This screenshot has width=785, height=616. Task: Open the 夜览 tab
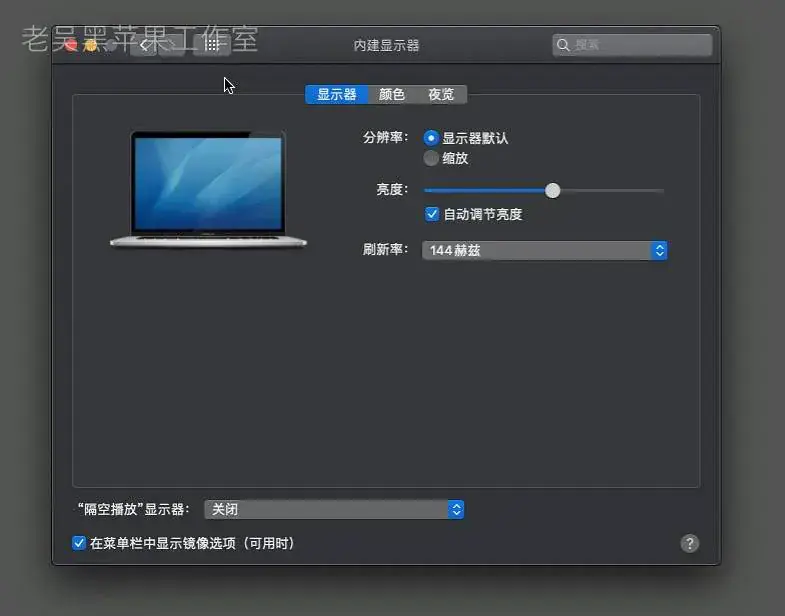[441, 94]
